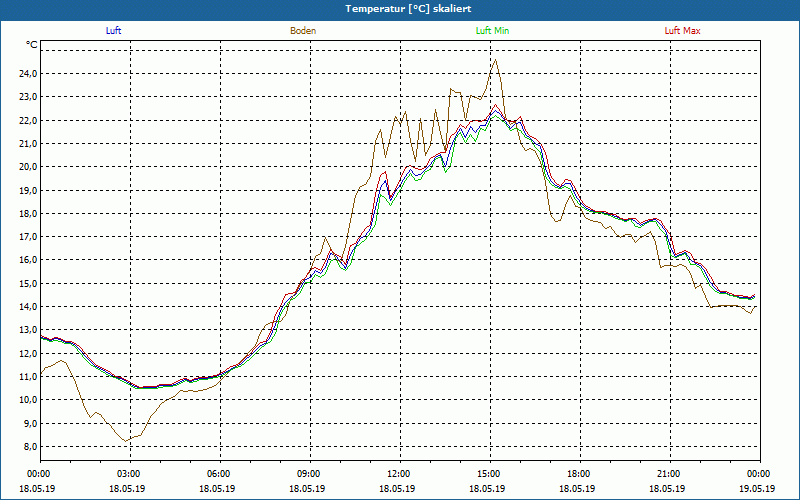
Task: Click the 12,0 y-axis value
Action: click(x=28, y=353)
